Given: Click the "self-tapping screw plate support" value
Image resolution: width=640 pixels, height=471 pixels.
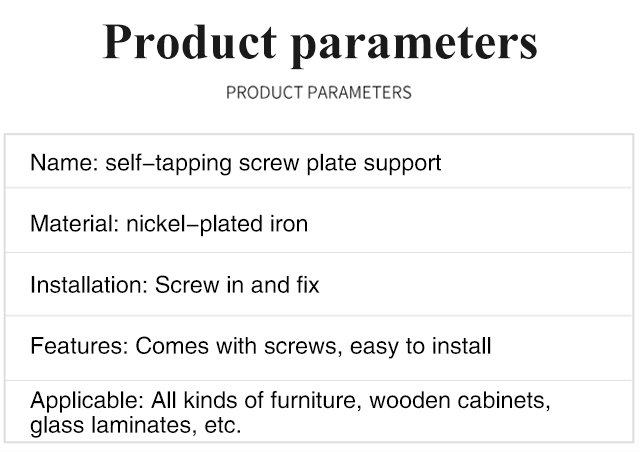Looking at the screenshot, I should click(272, 162).
